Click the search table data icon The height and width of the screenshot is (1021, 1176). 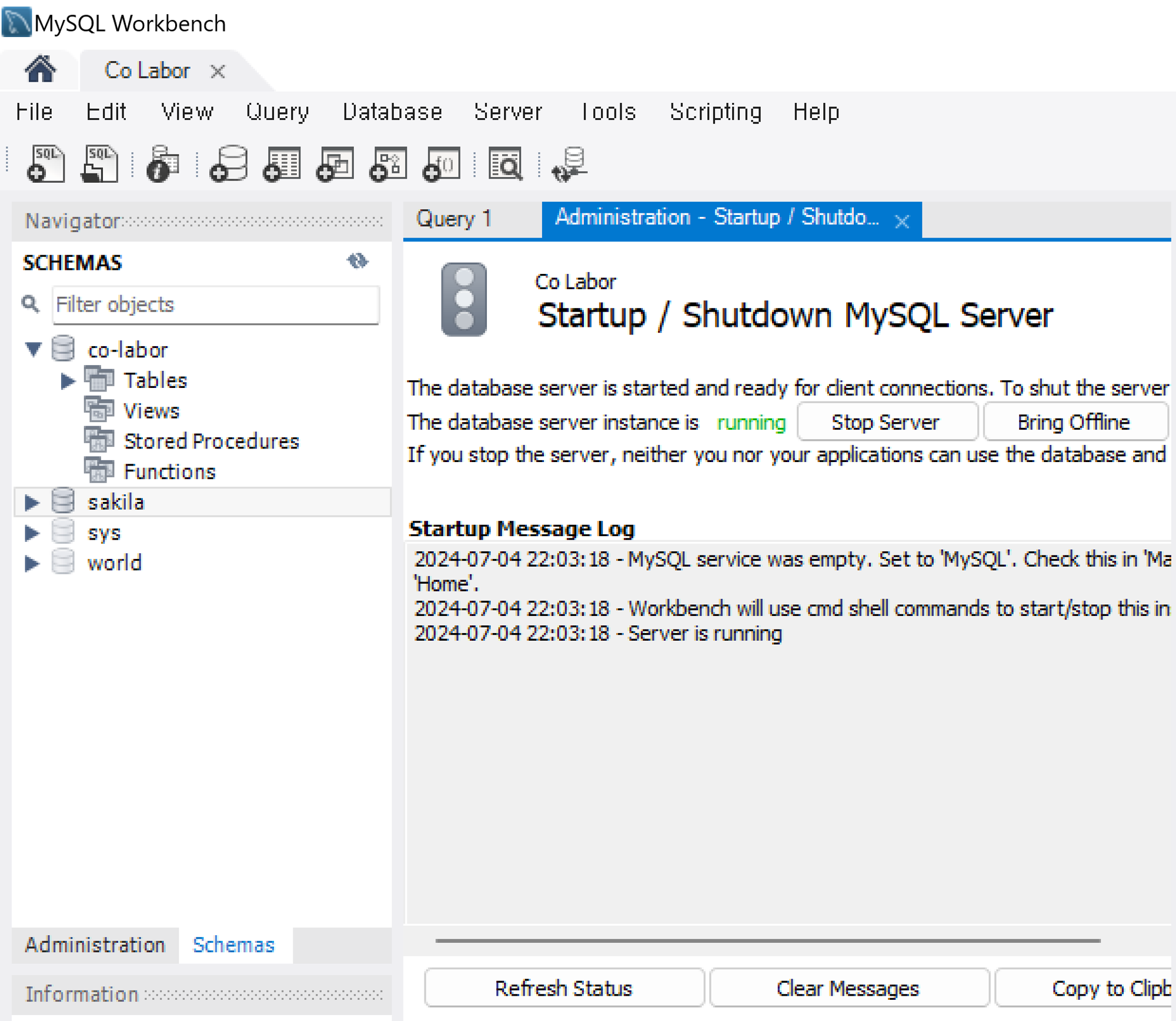tap(505, 164)
